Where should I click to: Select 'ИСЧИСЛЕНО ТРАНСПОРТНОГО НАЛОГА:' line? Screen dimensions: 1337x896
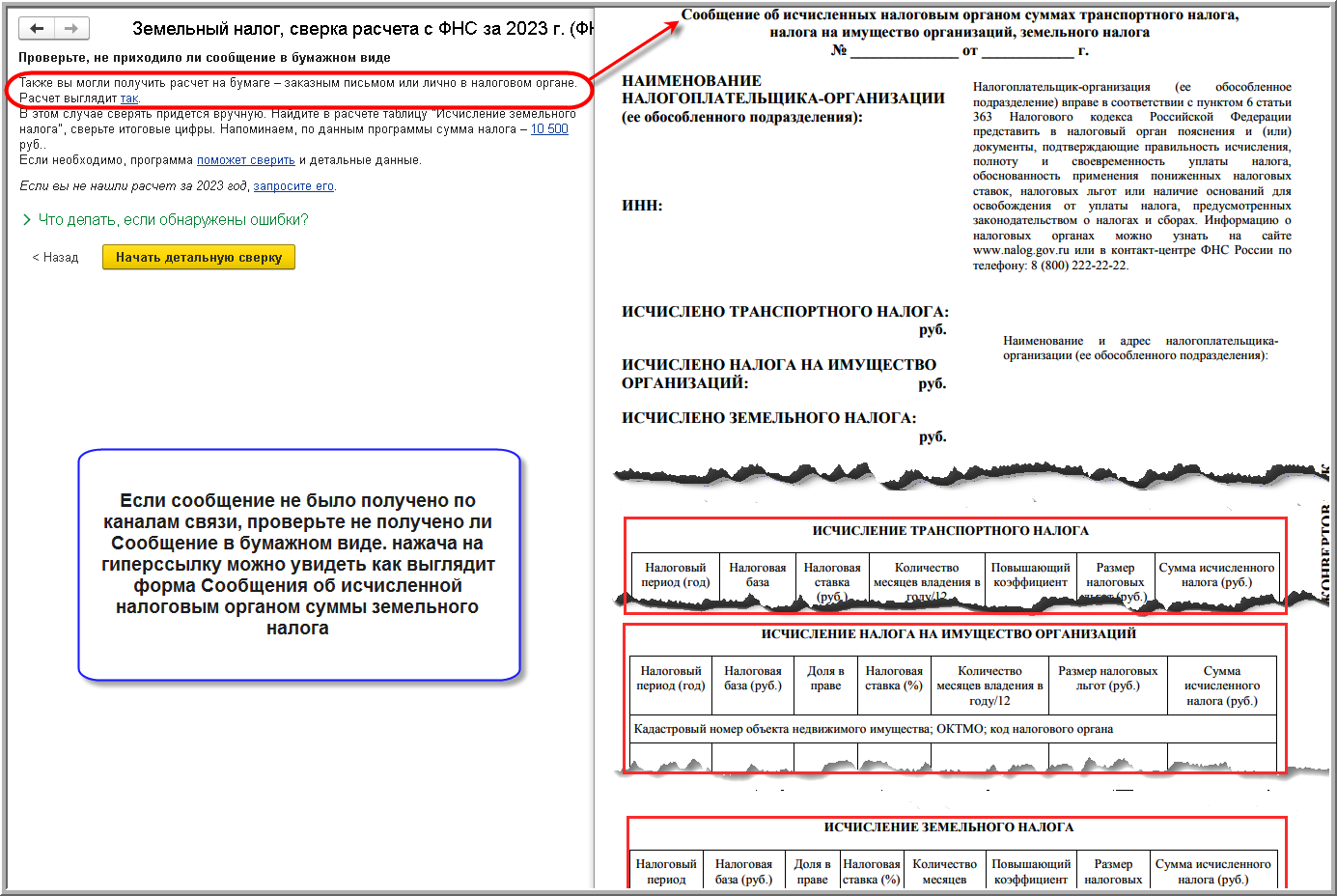[x=785, y=312]
